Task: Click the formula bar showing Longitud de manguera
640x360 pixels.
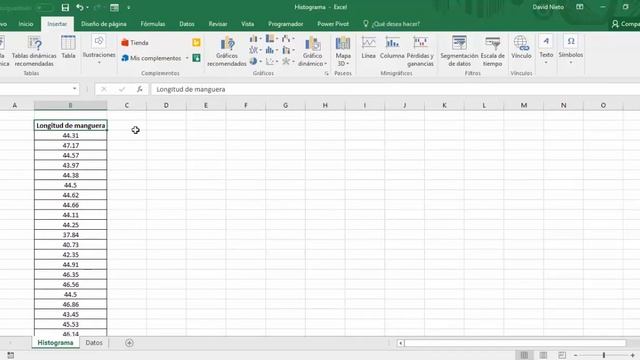Action: 395,89
